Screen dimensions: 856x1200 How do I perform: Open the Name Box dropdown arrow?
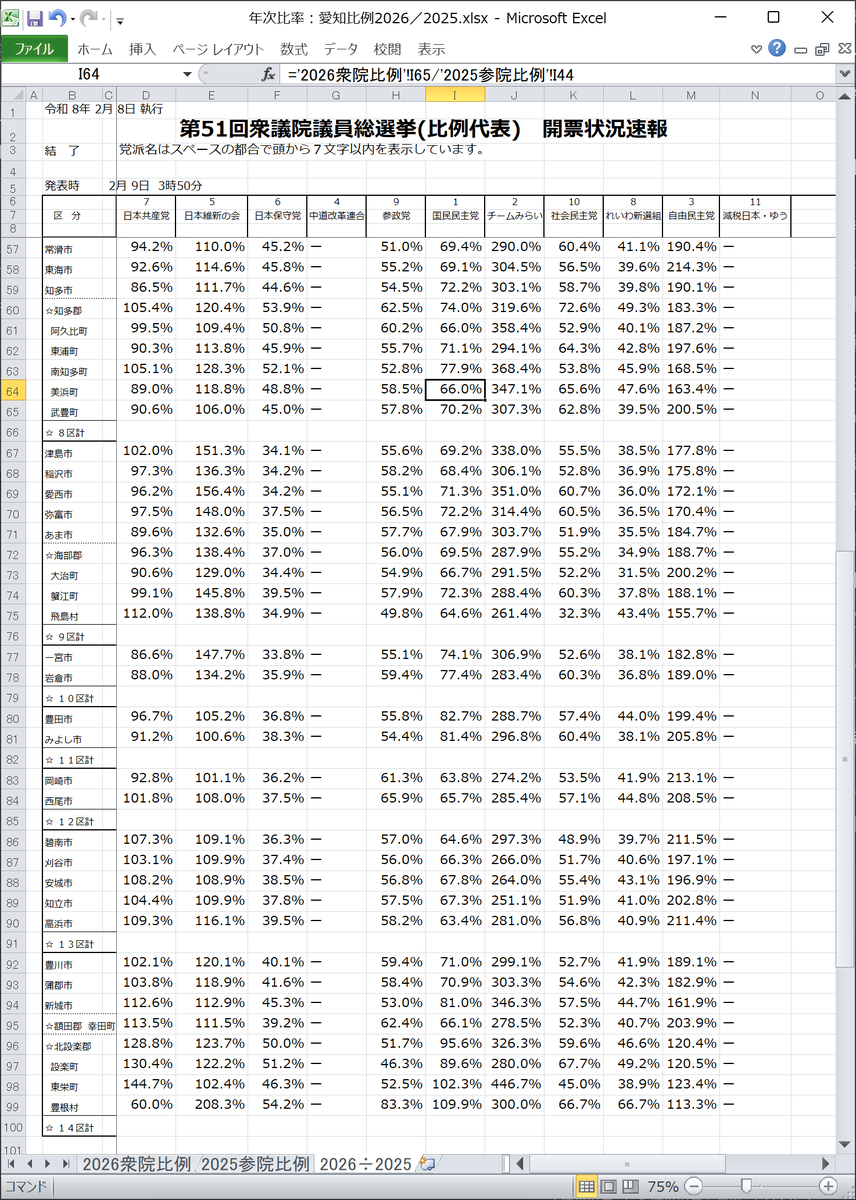click(187, 74)
